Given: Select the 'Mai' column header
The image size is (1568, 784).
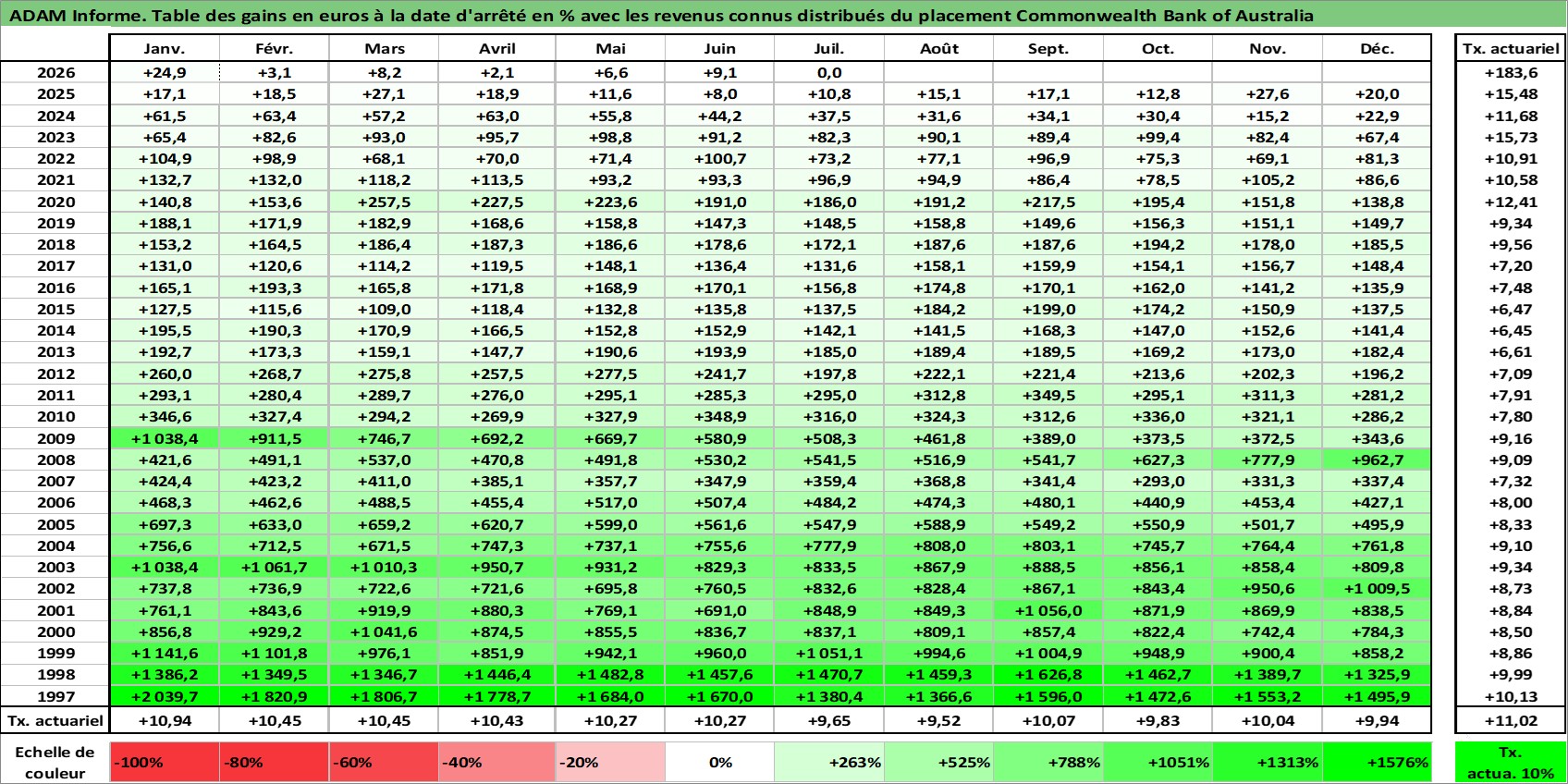Looking at the screenshot, I should click(610, 48).
